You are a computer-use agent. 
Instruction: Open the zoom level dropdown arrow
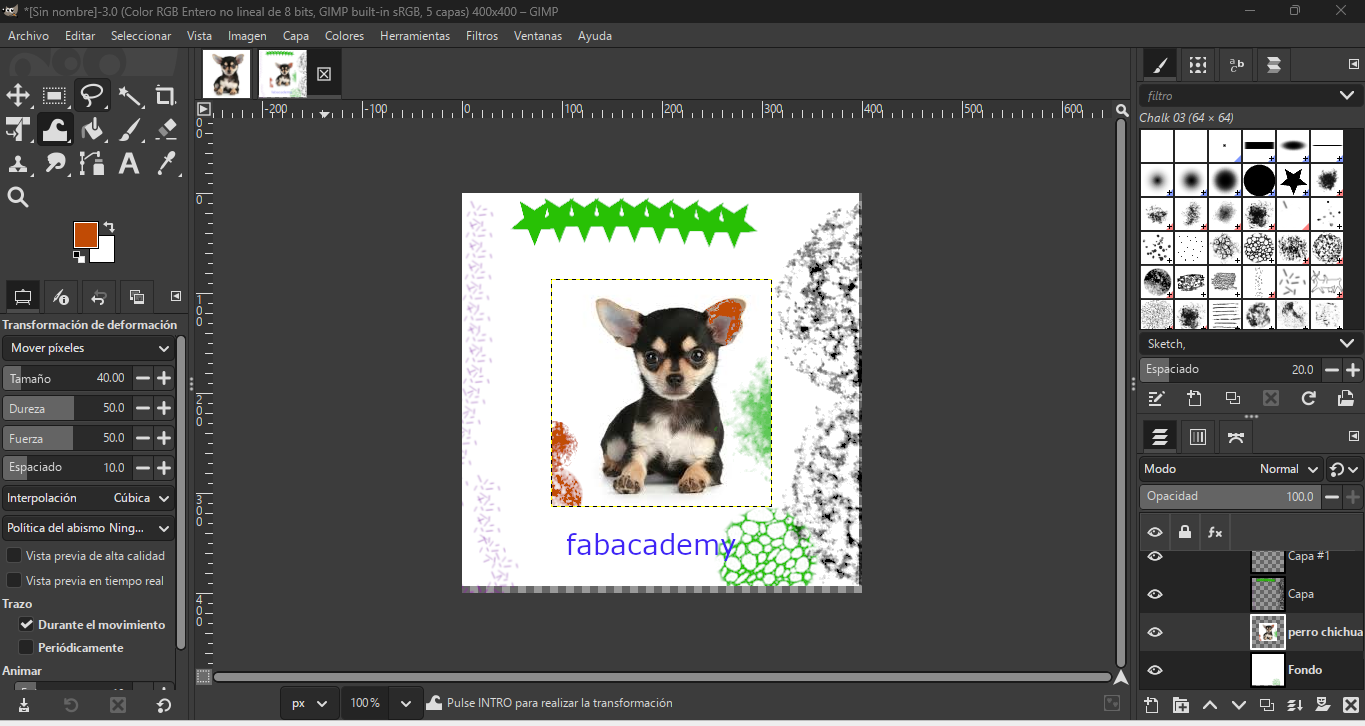pyautogui.click(x=405, y=704)
